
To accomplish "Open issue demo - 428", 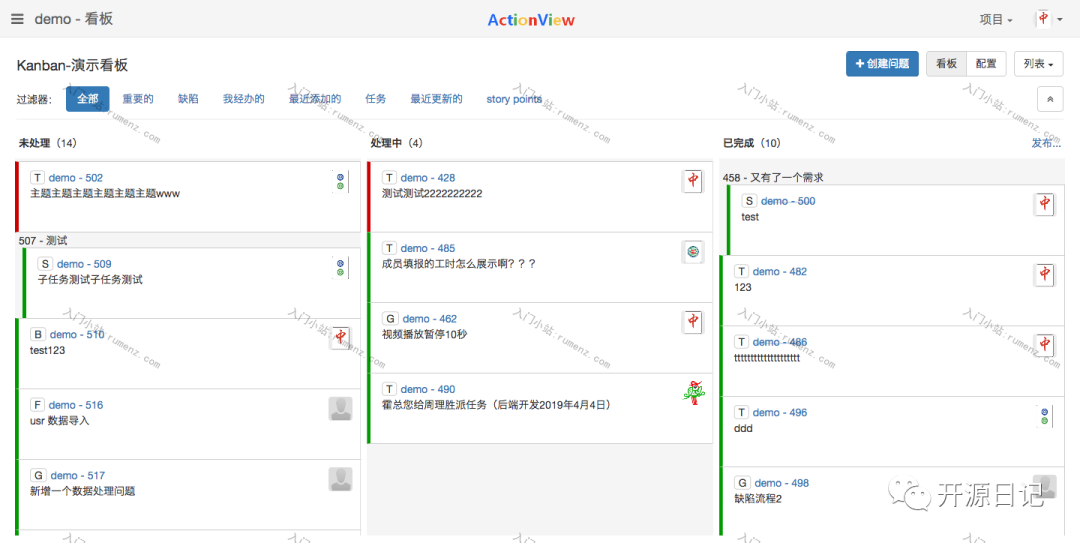I will [428, 178].
